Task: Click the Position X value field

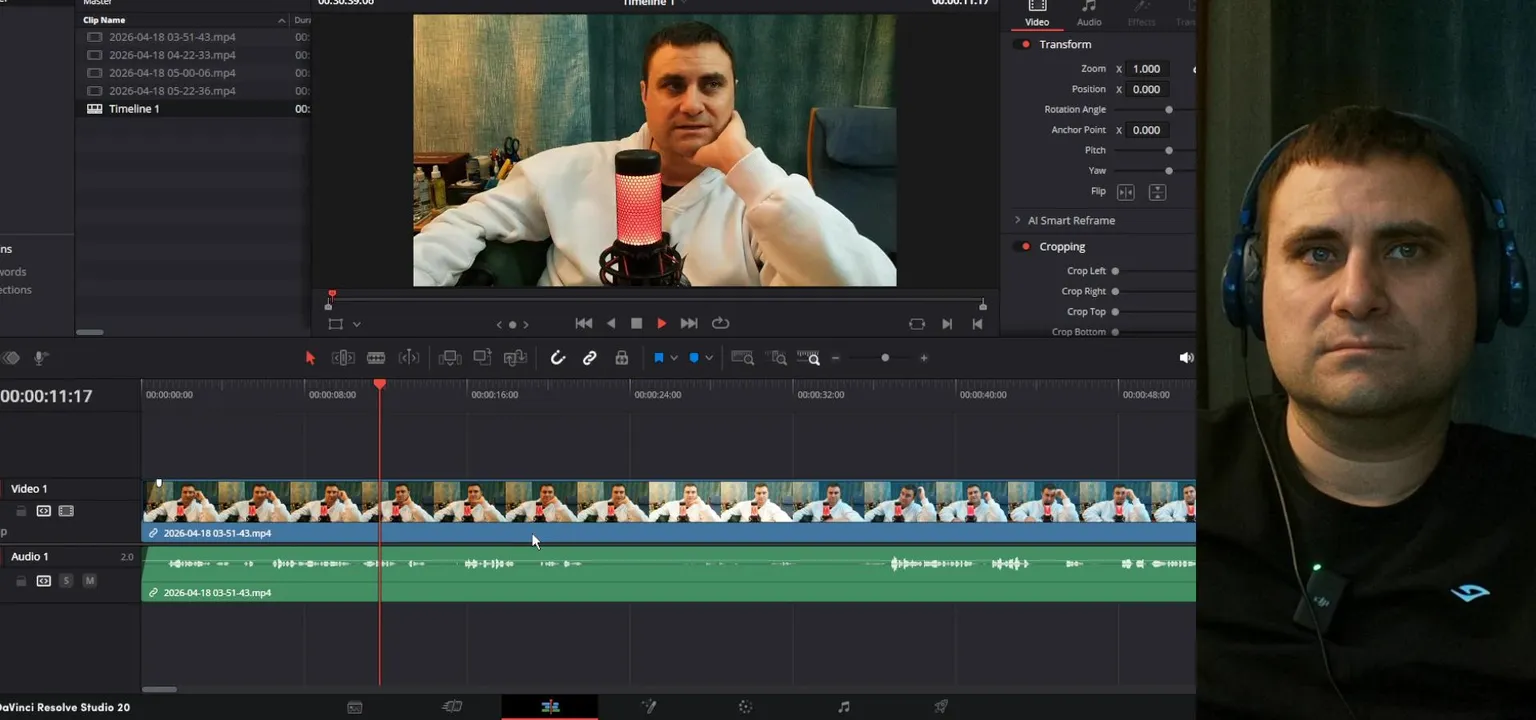Action: (x=1146, y=89)
